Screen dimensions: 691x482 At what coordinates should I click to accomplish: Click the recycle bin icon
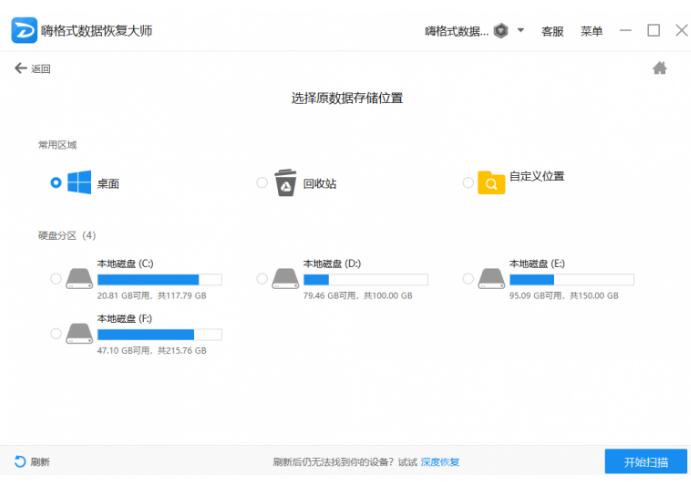(x=285, y=183)
